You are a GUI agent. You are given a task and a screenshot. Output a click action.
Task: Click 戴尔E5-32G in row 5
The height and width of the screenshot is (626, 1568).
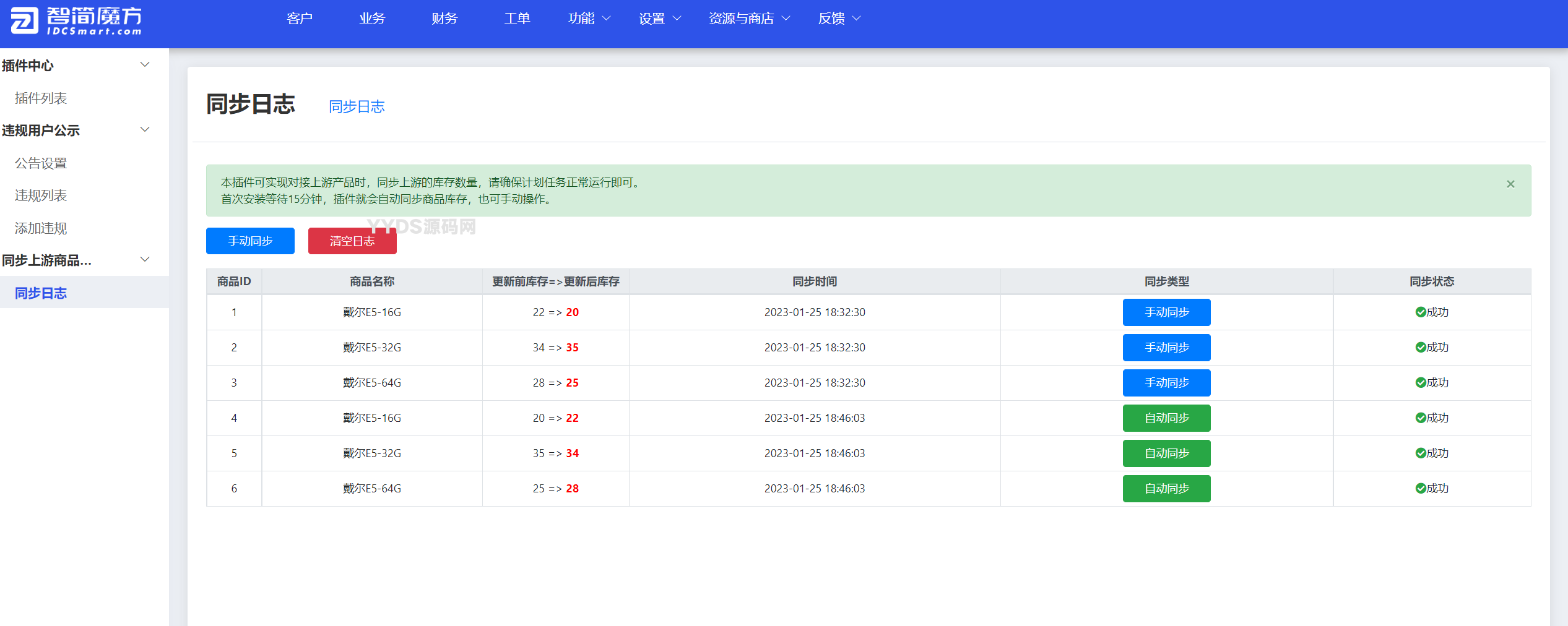click(372, 453)
